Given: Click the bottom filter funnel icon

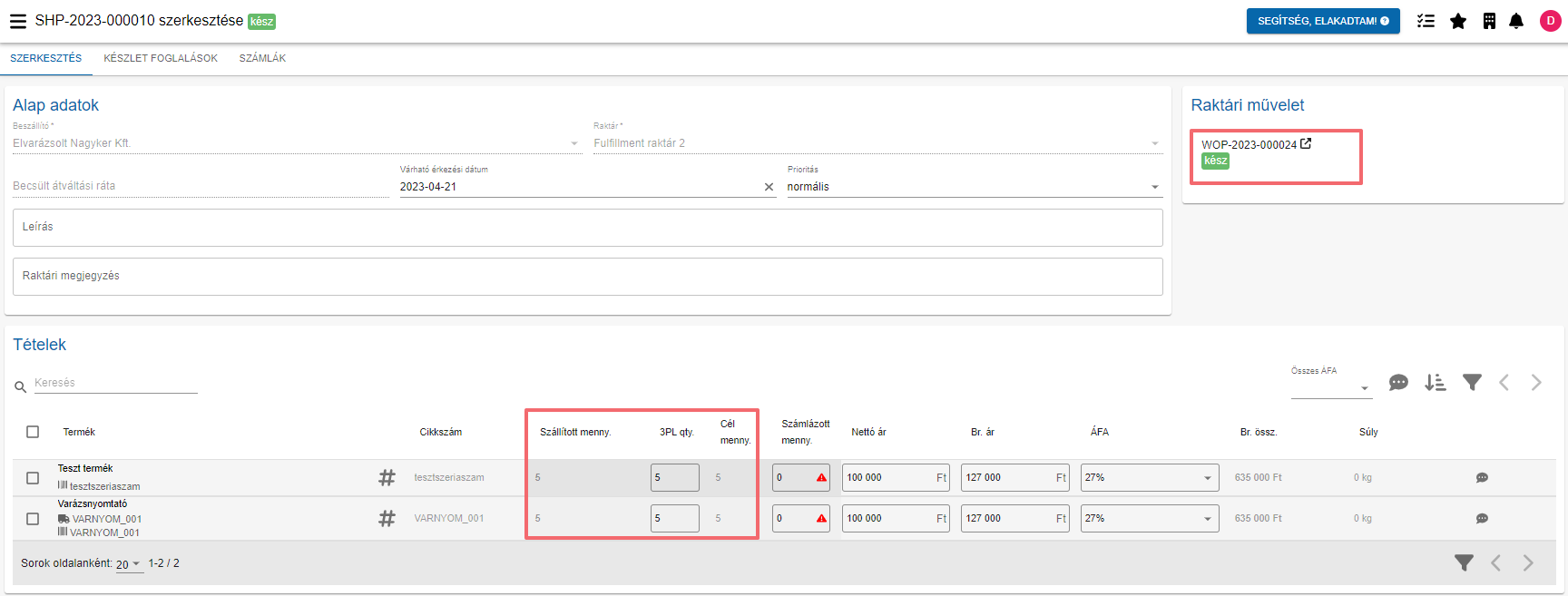Looking at the screenshot, I should tap(1464, 563).
